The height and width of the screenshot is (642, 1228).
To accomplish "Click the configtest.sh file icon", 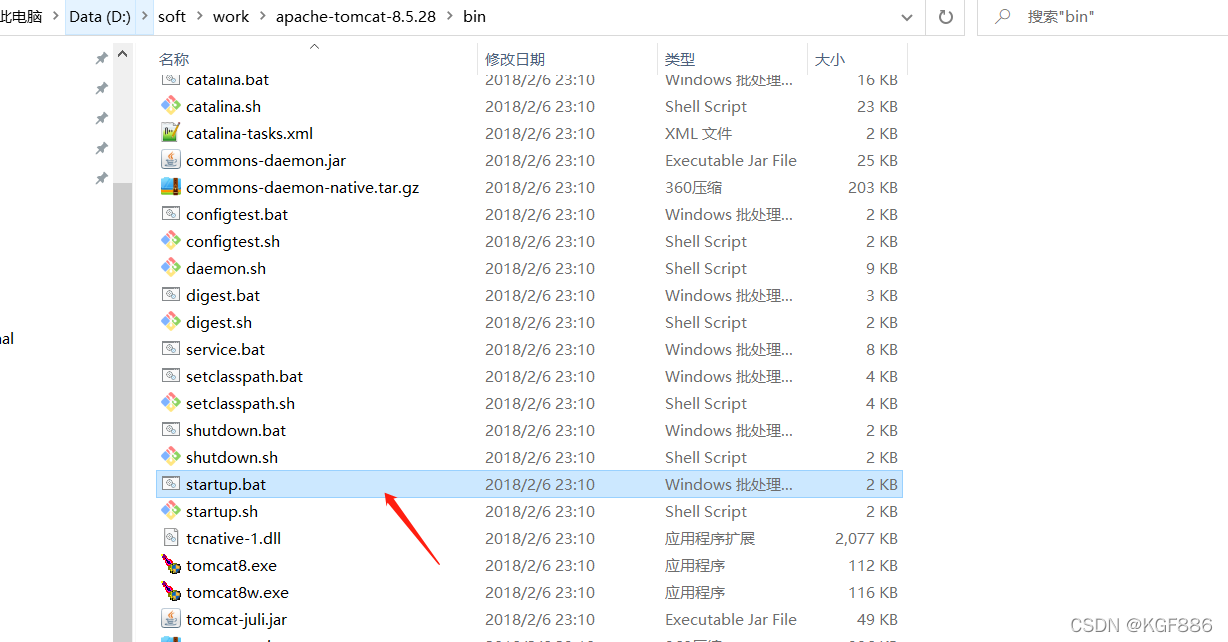I will point(170,241).
